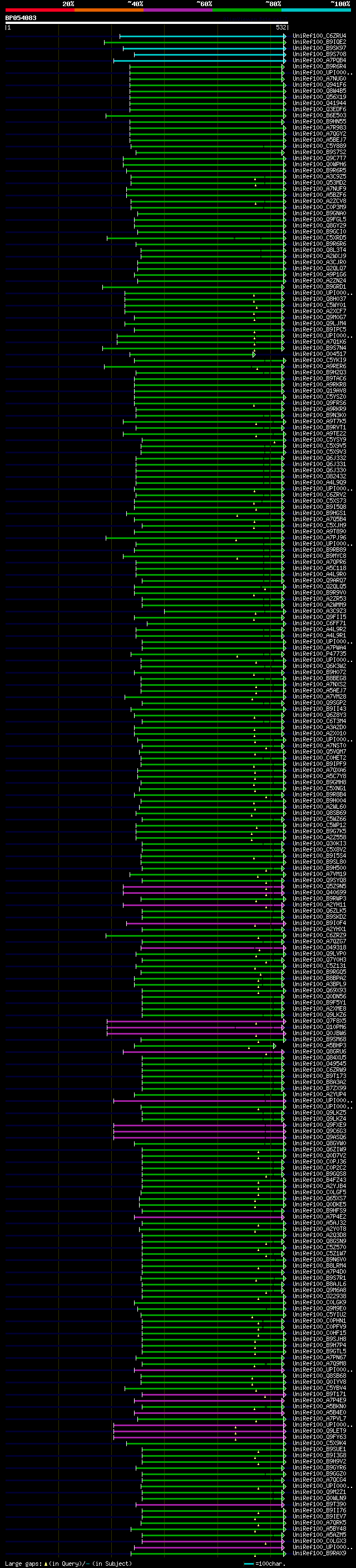Screen dimensions: 356x1568
Task: Click the 'Large gaps' legend text
Action: tap(23, 1563)
